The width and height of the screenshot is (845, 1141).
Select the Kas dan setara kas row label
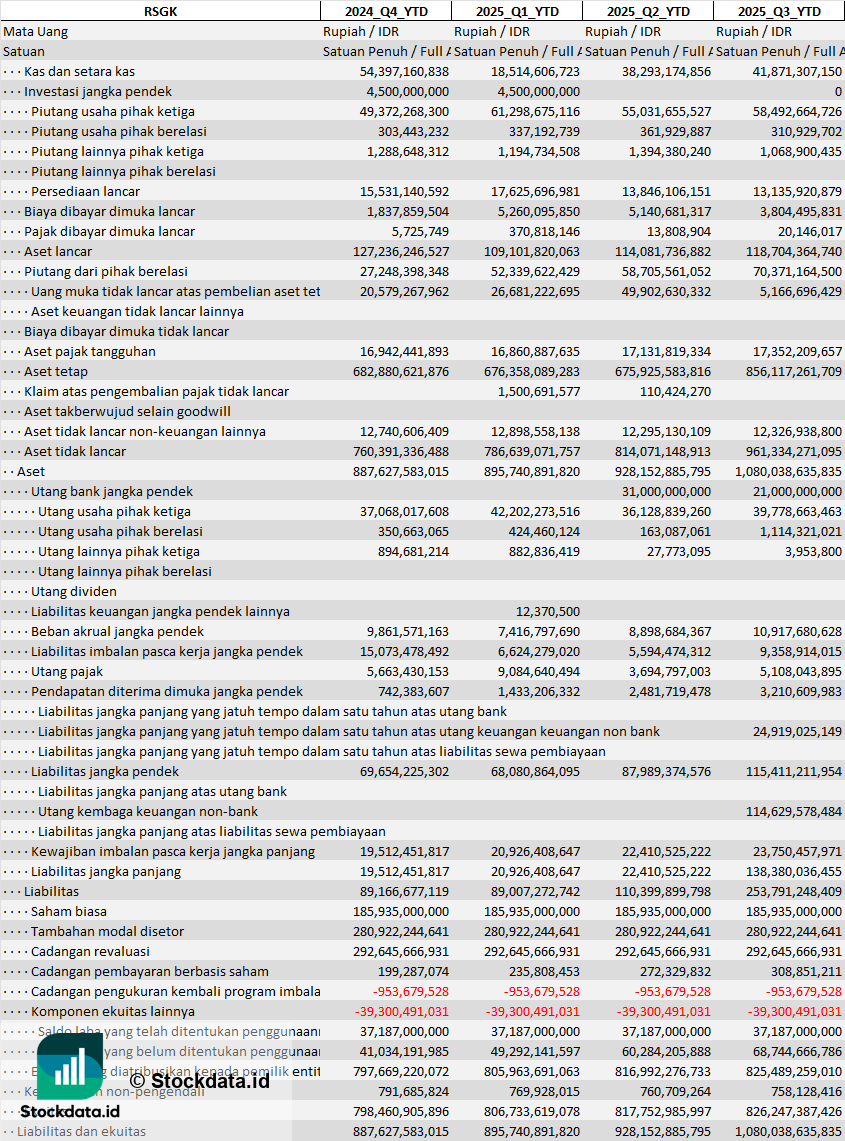pos(79,71)
